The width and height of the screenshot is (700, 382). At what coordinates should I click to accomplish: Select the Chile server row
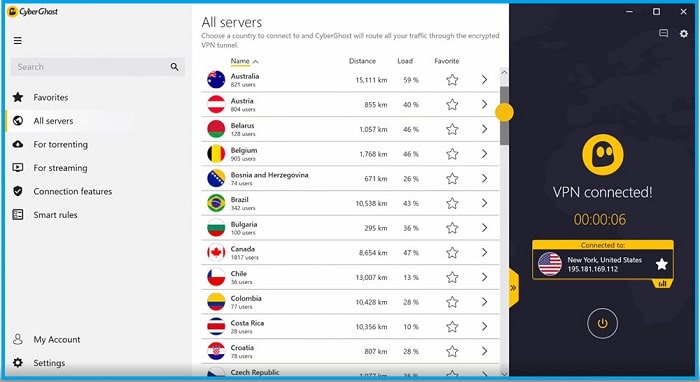tap(350, 277)
